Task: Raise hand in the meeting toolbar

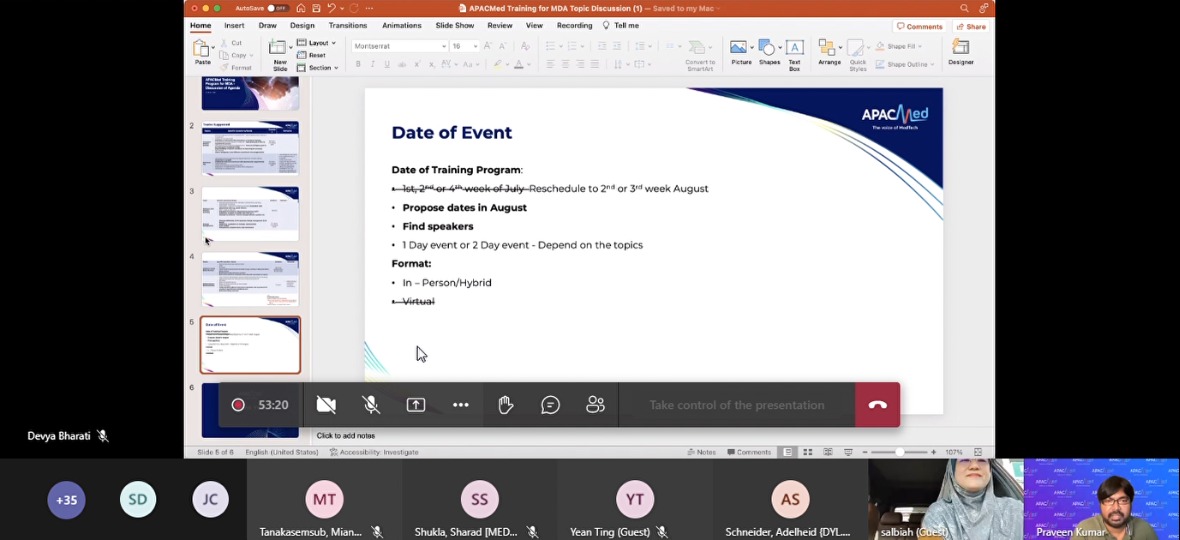Action: click(x=506, y=405)
